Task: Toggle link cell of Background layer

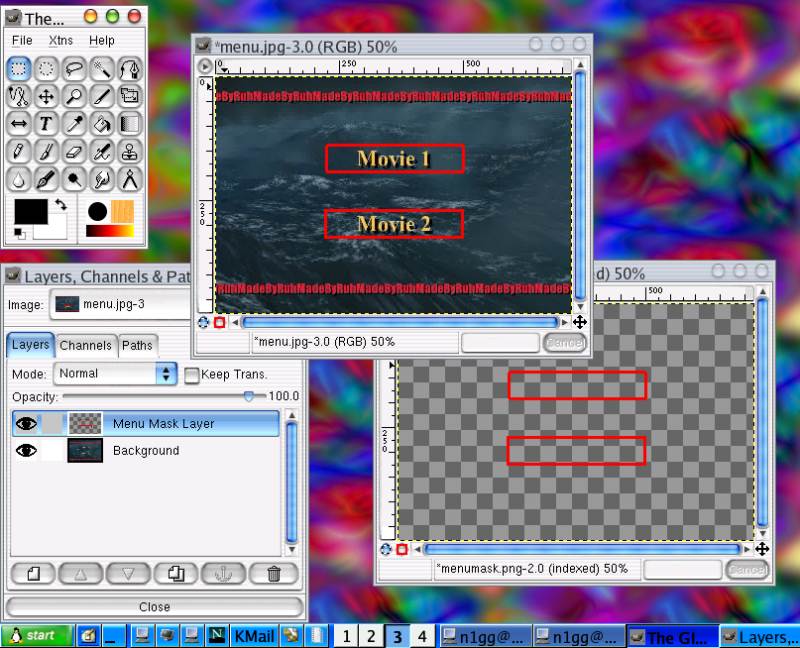Action: [x=53, y=451]
